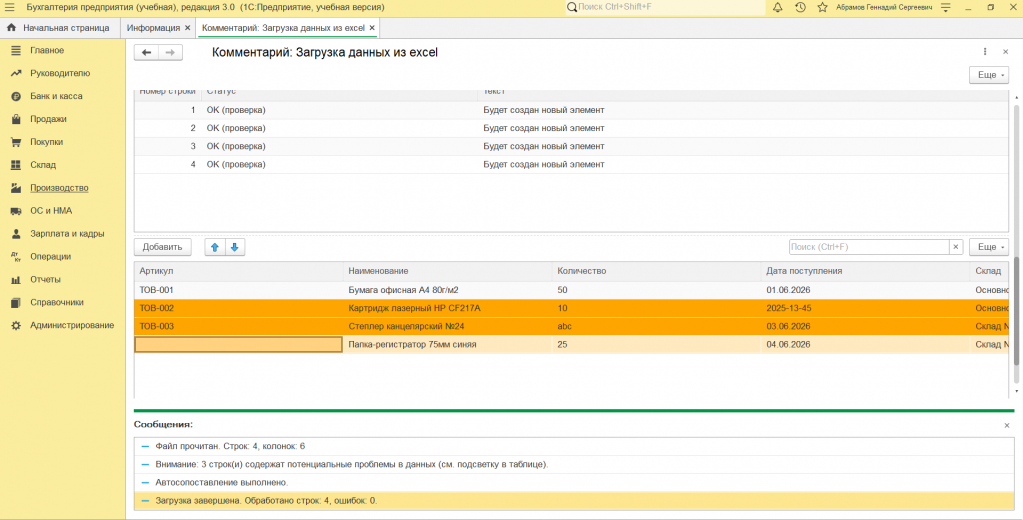Select Картридж лазерный HP CF217A cell

[448, 308]
